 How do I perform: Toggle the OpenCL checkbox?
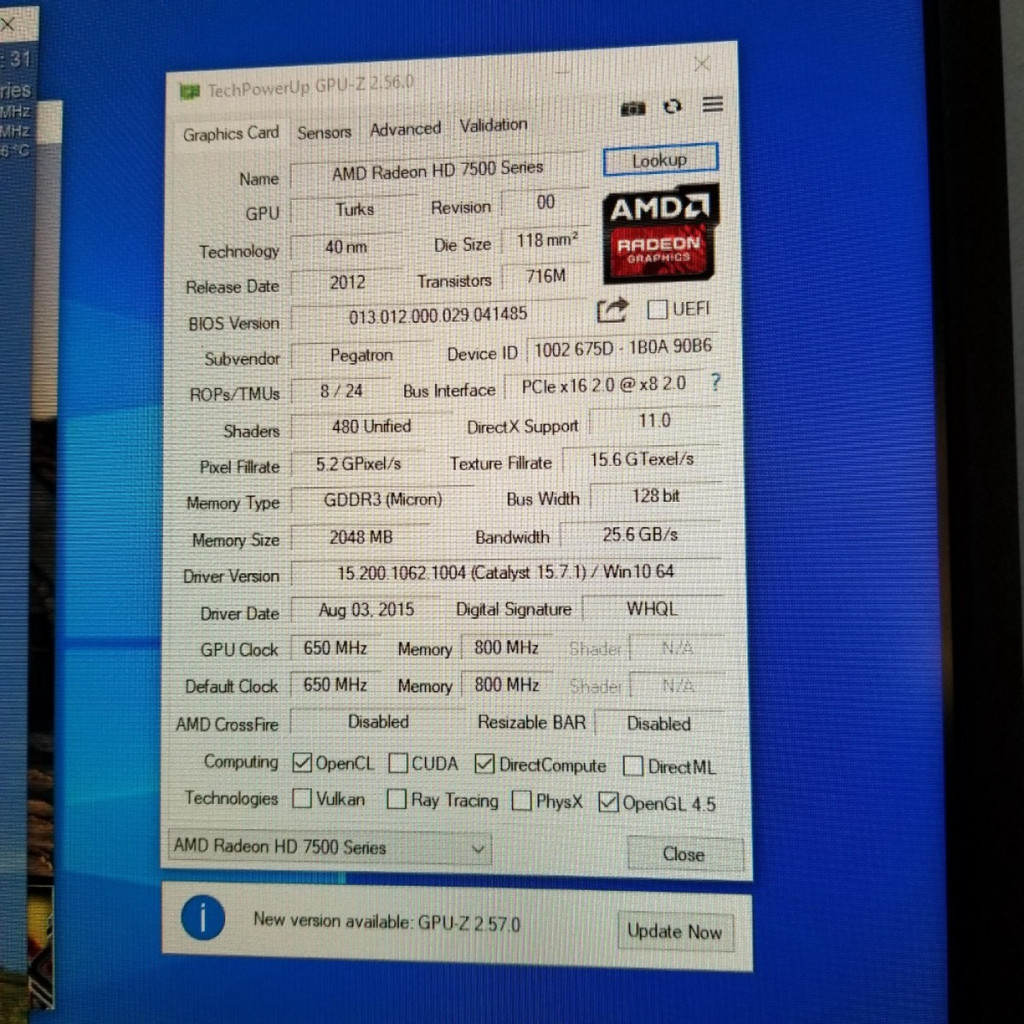(302, 762)
